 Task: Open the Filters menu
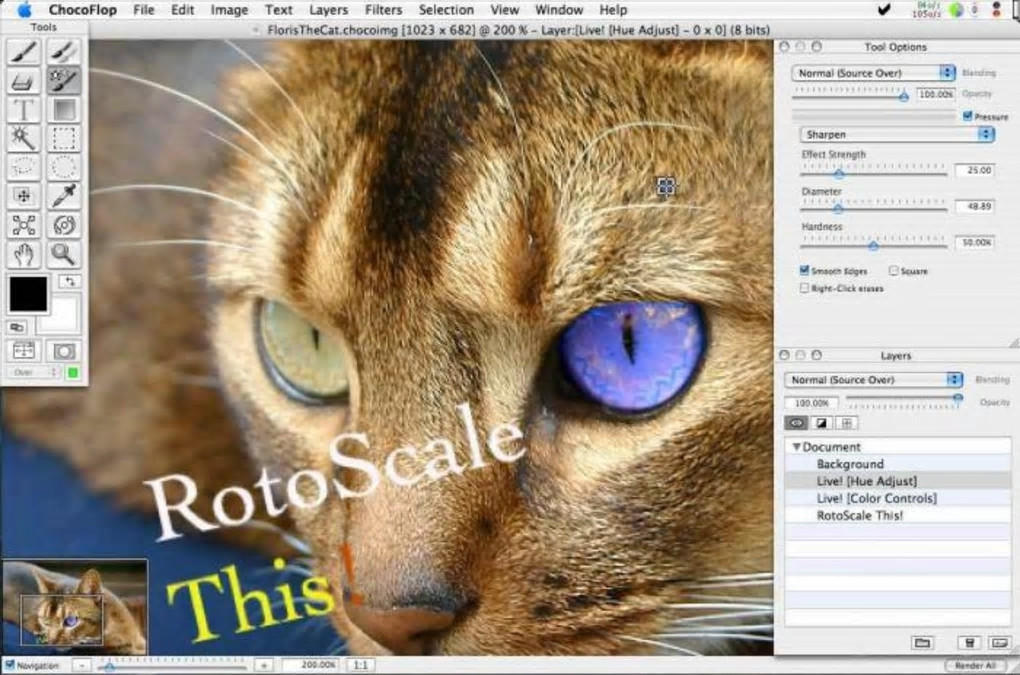point(383,10)
